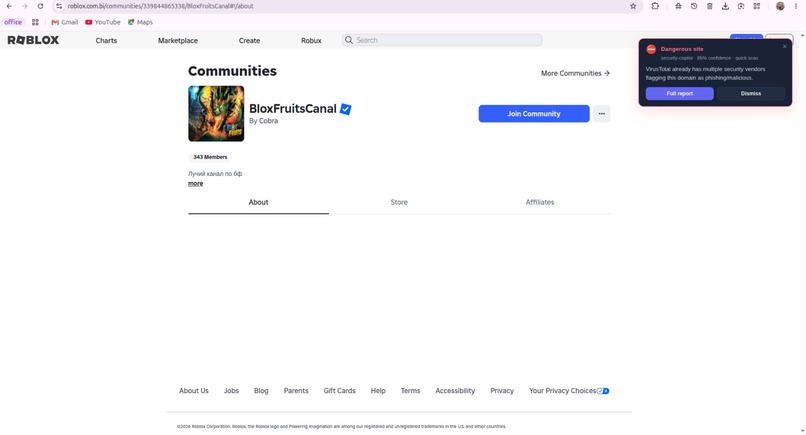Click the scrollbar up arrow
The image size is (806, 435).
point(802,36)
